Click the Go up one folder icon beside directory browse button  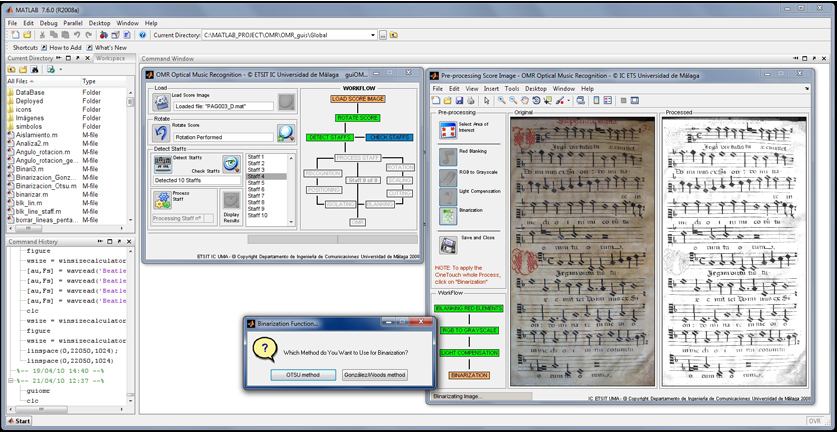394,35
